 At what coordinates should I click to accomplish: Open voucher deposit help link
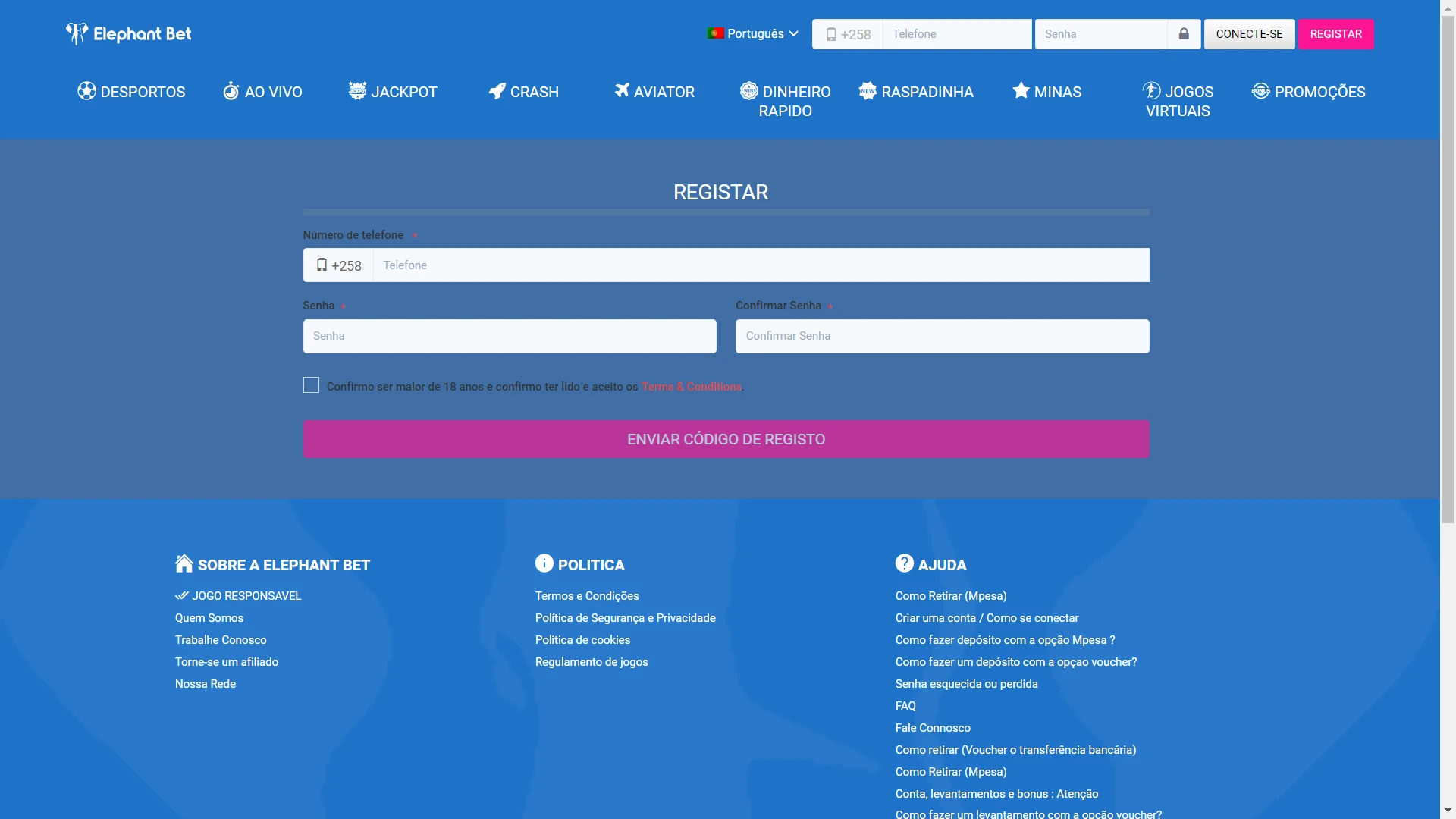pyautogui.click(x=1016, y=662)
